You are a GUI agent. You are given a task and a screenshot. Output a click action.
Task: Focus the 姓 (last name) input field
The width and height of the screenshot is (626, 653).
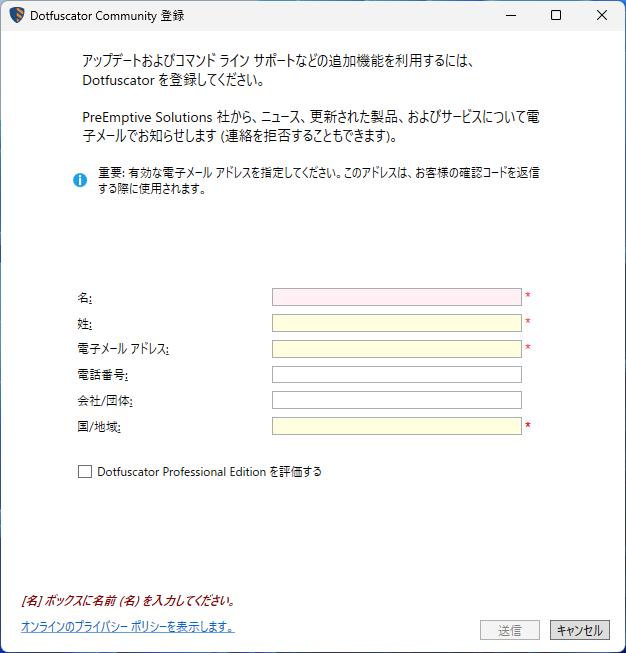pos(397,323)
